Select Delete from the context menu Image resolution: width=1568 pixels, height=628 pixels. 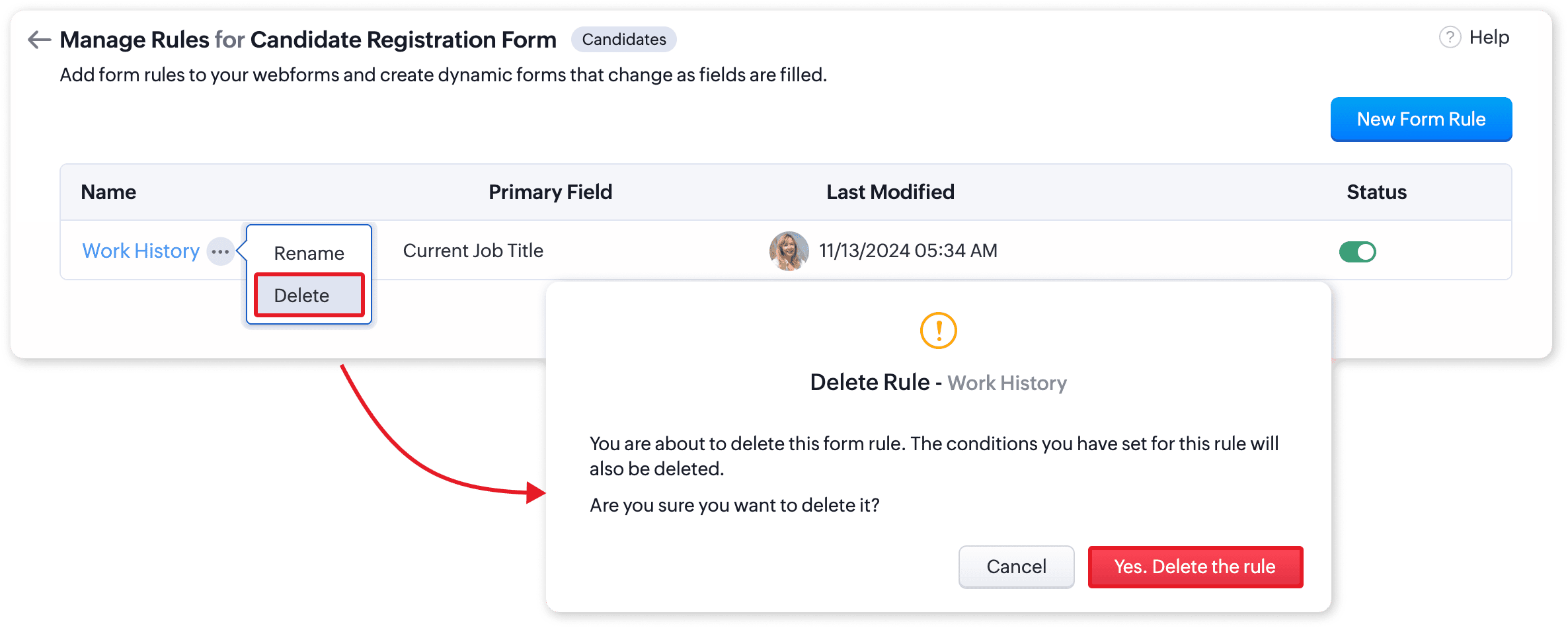pyautogui.click(x=309, y=295)
